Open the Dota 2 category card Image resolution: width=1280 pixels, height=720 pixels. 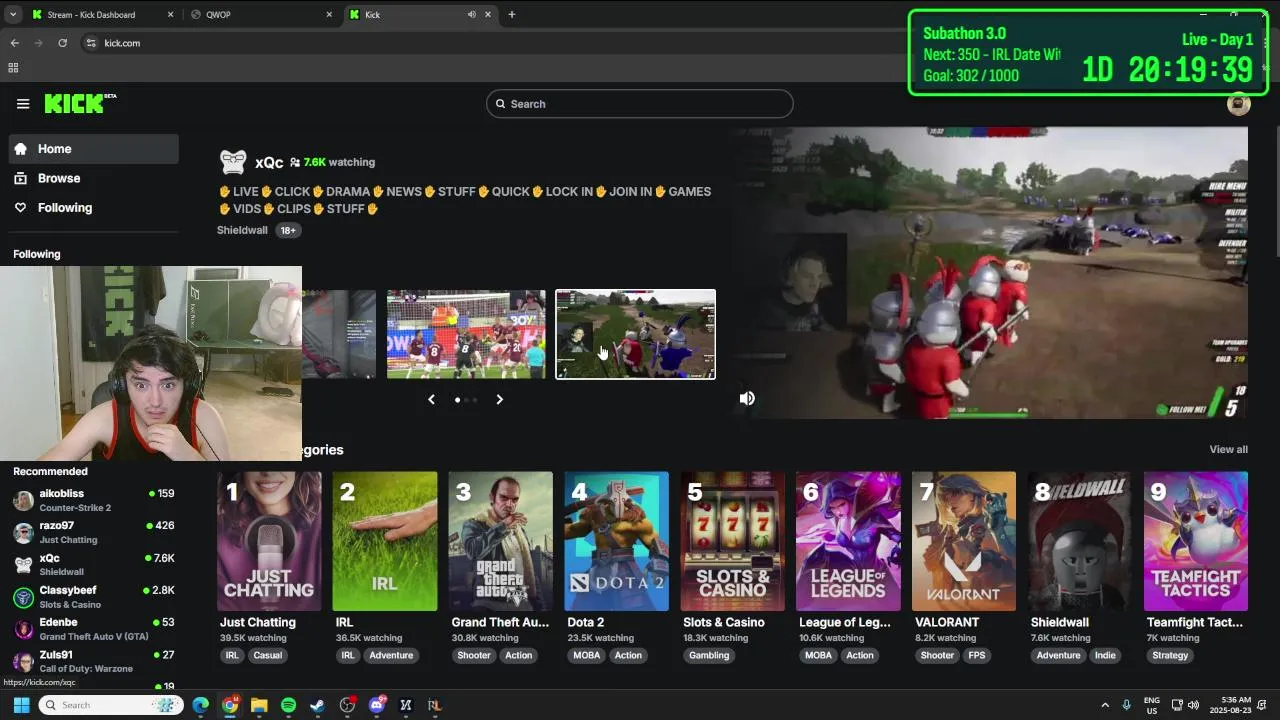click(616, 541)
